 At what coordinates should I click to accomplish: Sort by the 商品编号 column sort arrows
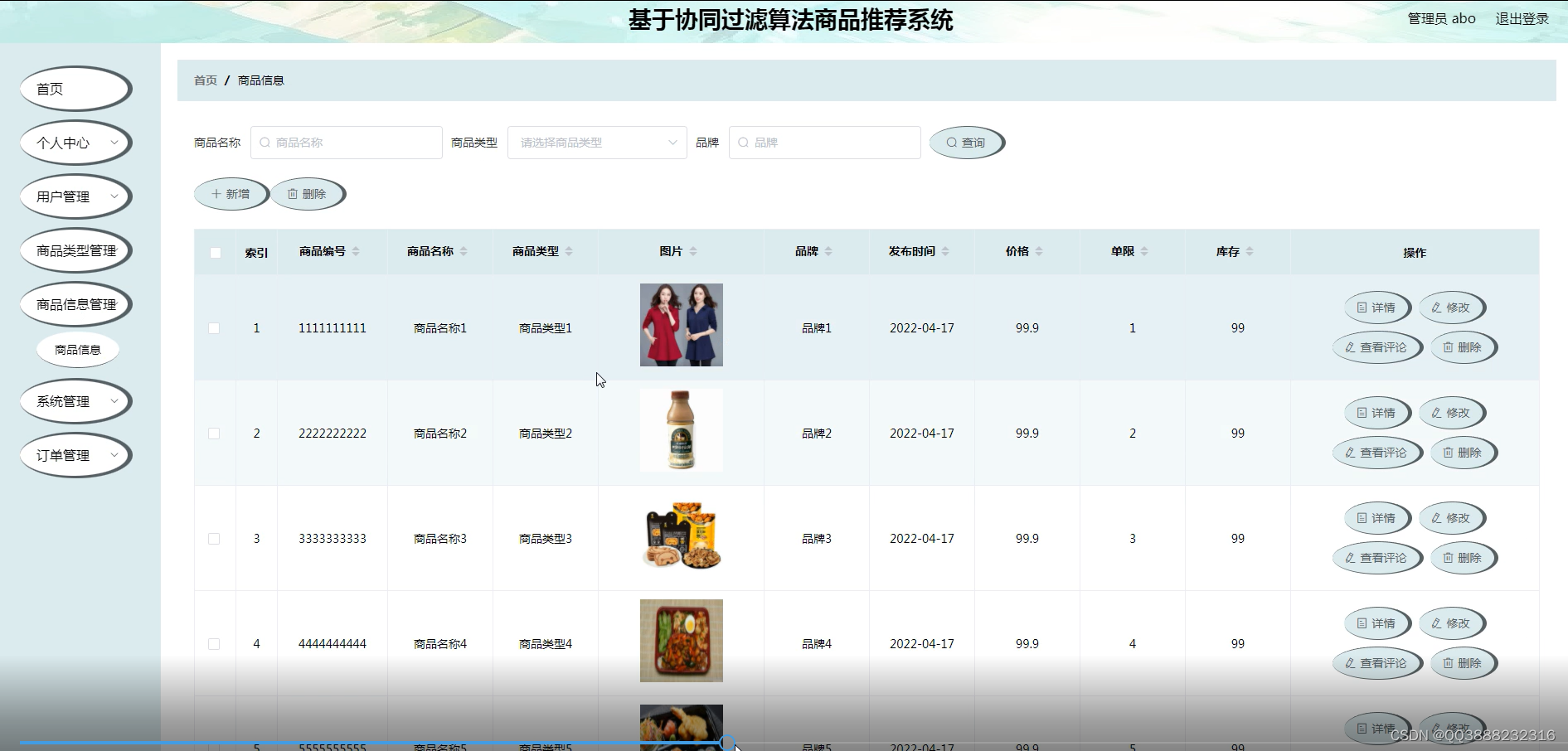pyautogui.click(x=356, y=251)
